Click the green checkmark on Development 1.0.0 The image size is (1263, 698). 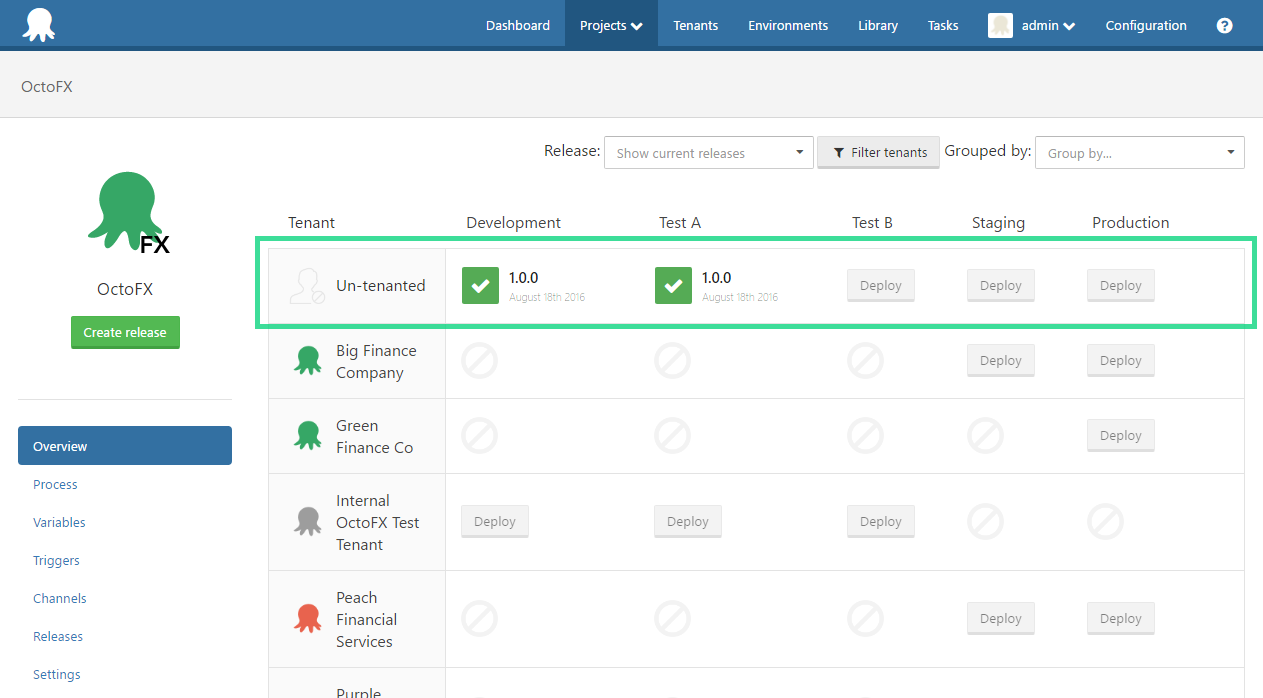[480, 285]
